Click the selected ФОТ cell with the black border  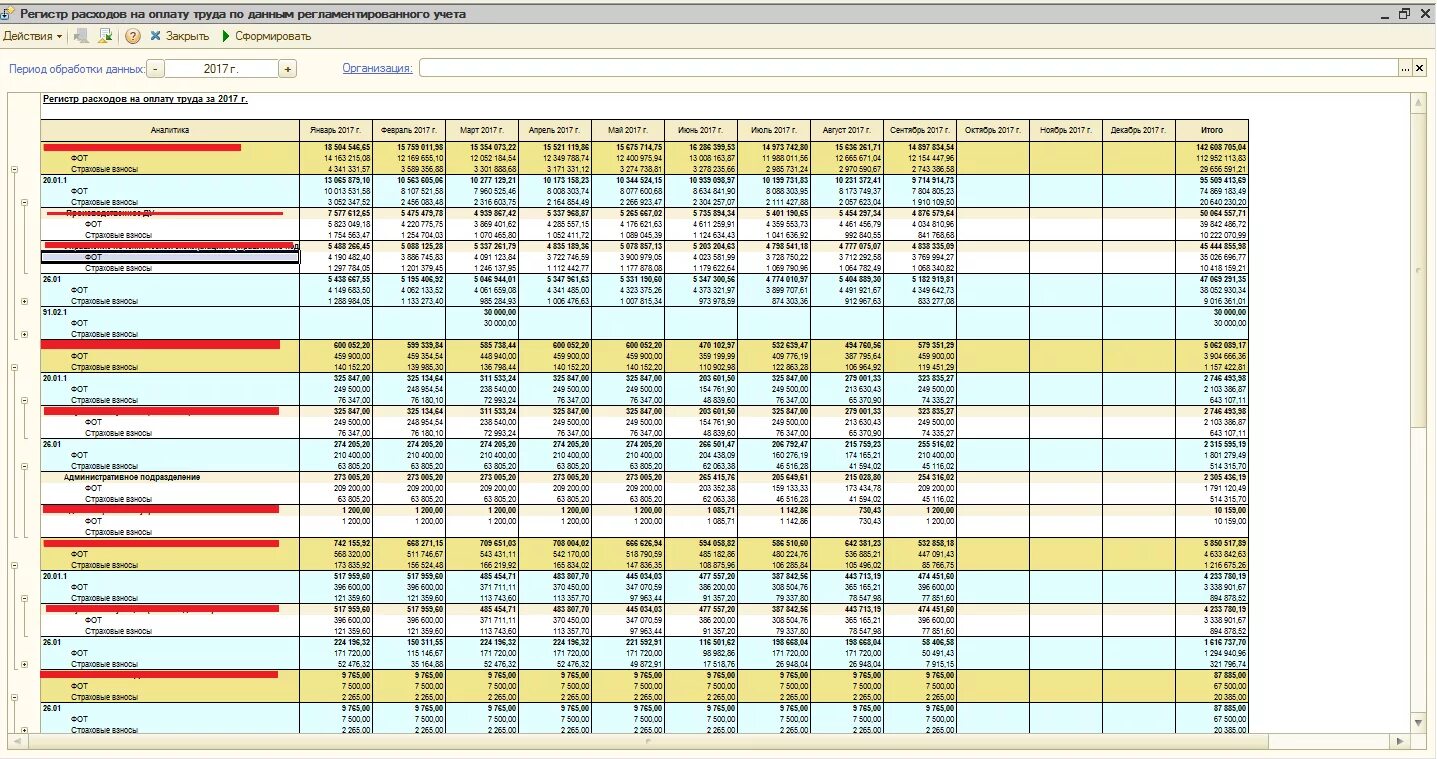coord(170,257)
